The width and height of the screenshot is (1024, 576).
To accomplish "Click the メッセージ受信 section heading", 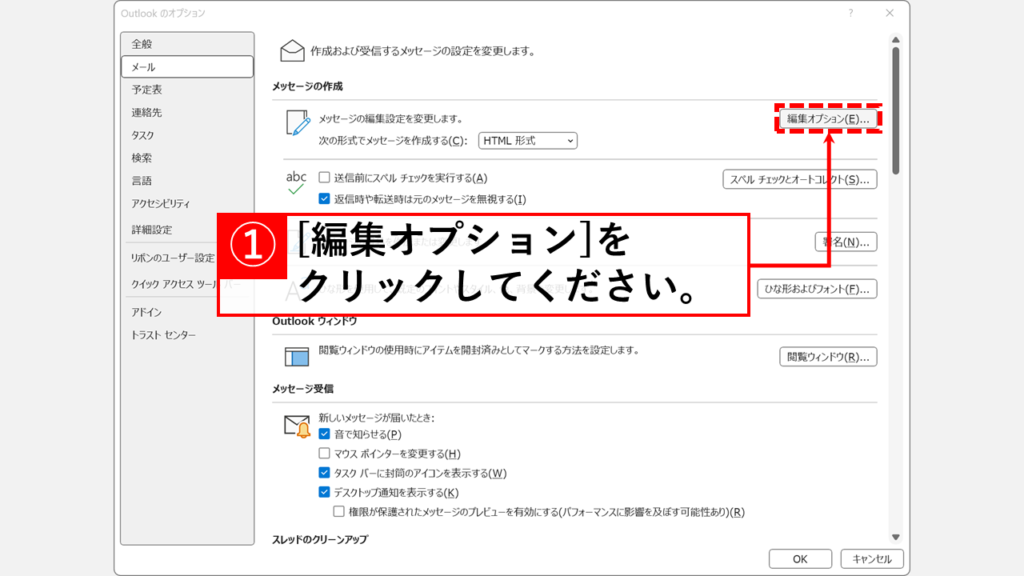I will click(303, 389).
